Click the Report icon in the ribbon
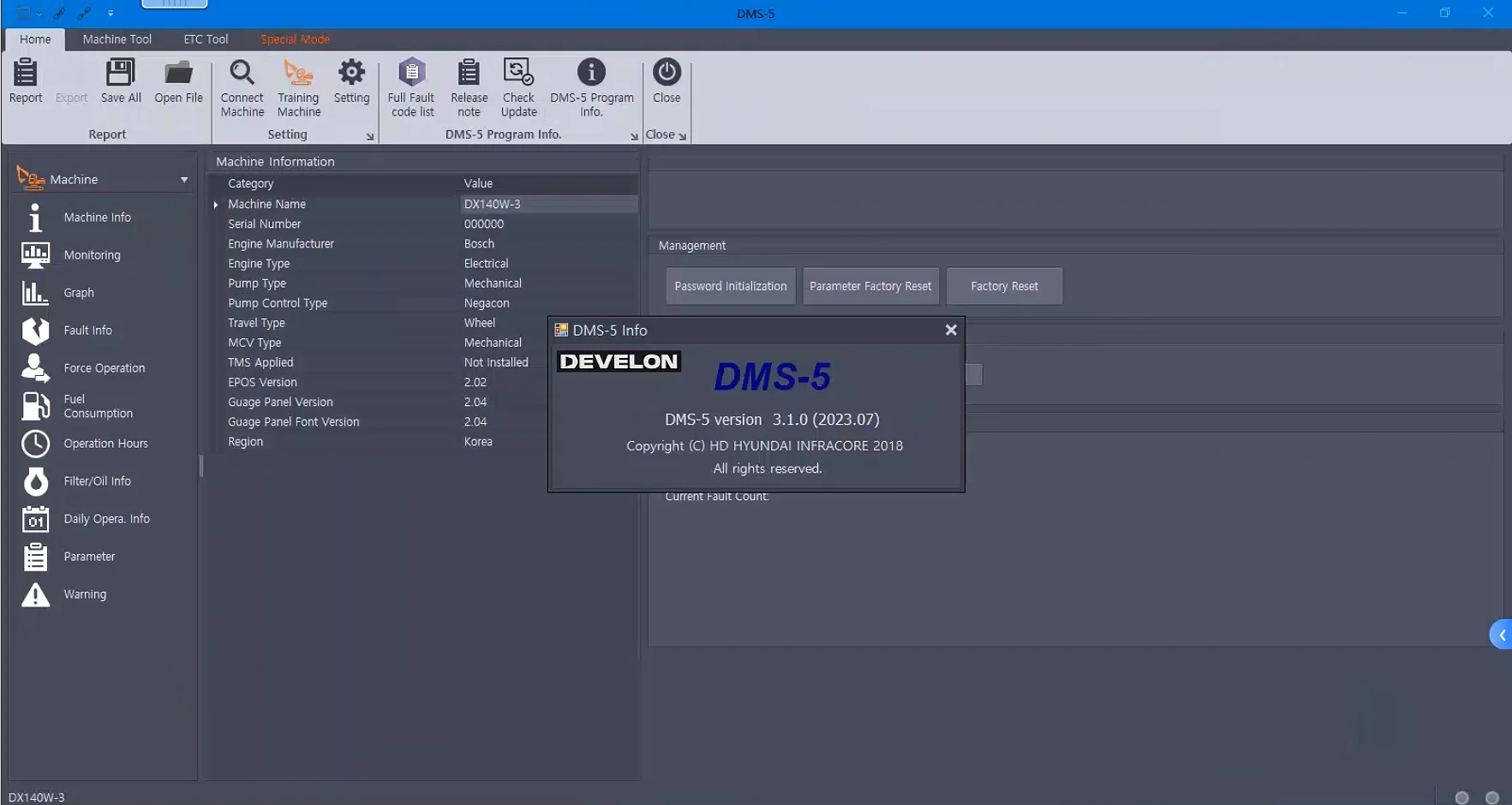 [x=26, y=73]
